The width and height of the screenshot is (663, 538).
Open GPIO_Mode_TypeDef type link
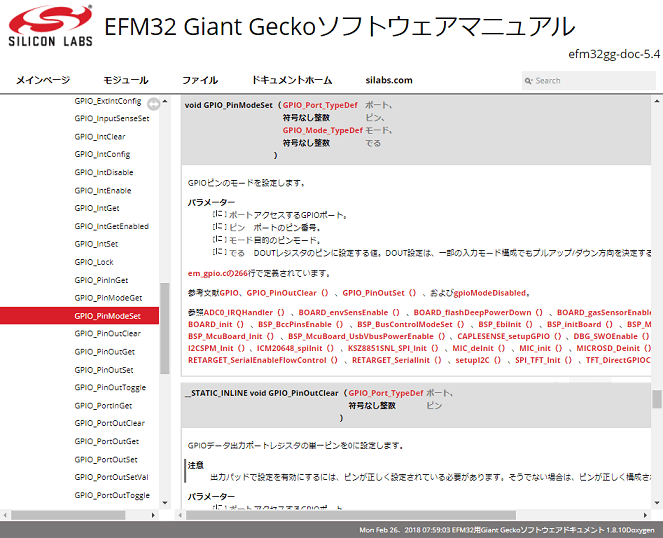pyautogui.click(x=323, y=130)
